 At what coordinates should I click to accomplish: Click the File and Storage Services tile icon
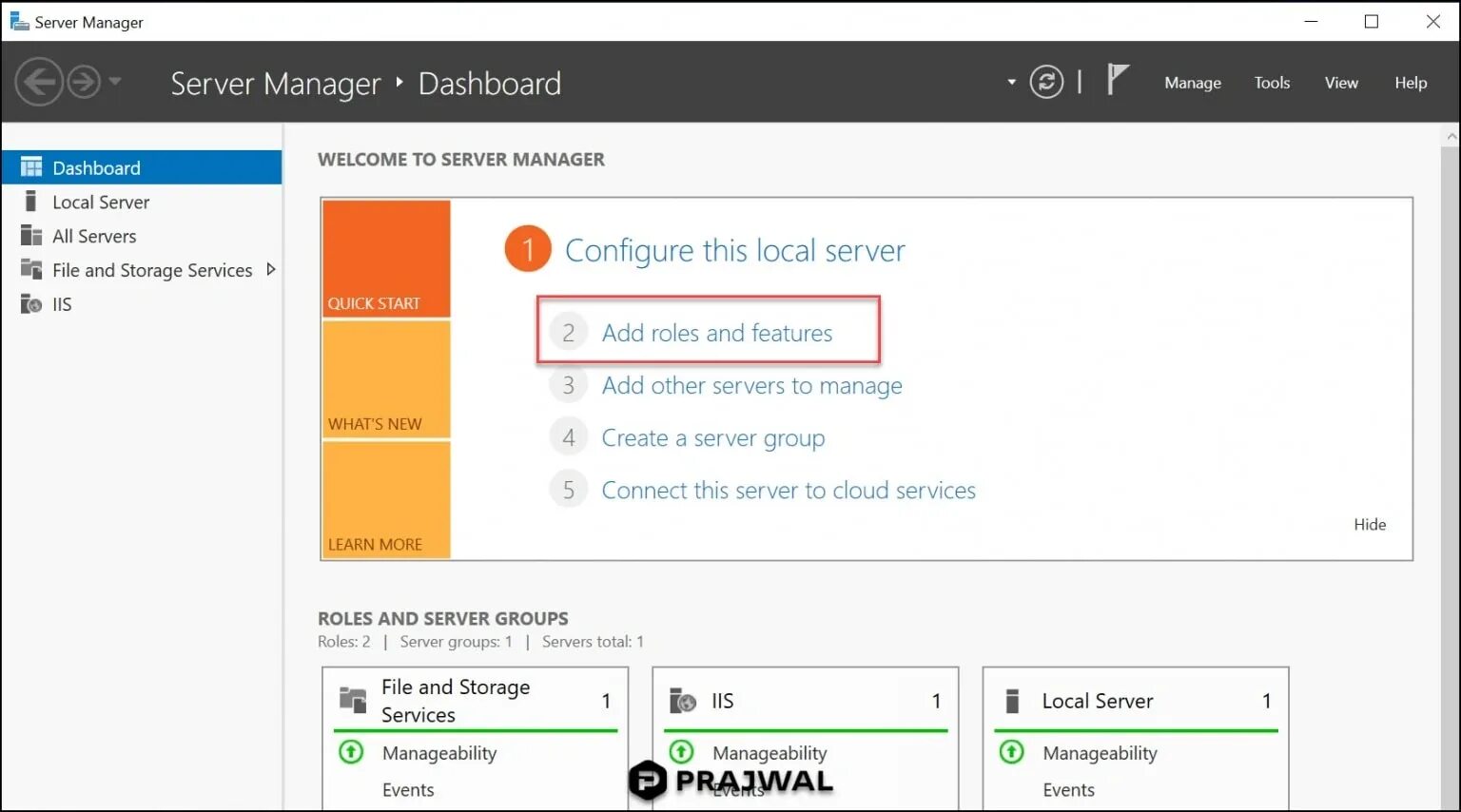(x=353, y=700)
